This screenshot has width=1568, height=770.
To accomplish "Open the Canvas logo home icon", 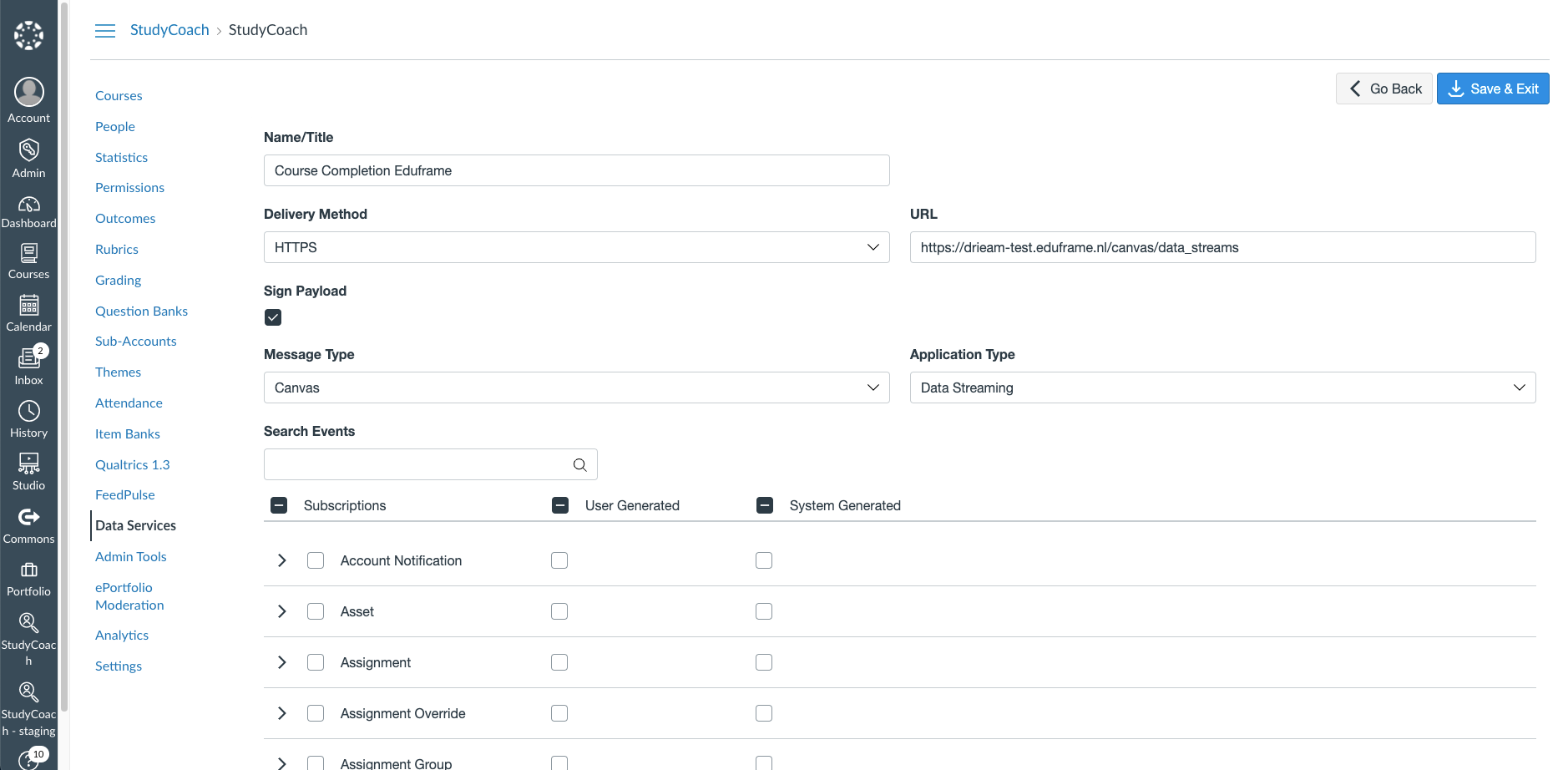I will point(28,35).
